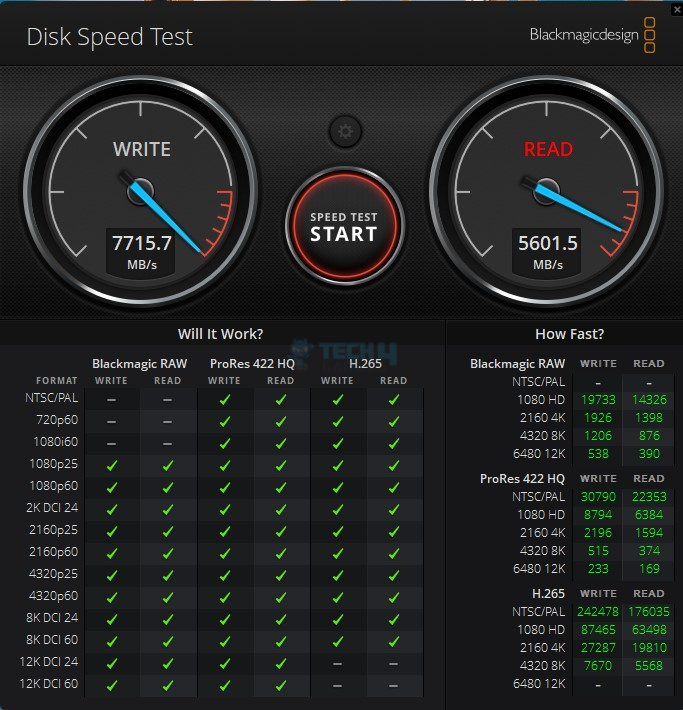The width and height of the screenshot is (683, 710).
Task: Click the Blackmagicdesign logo
Action: pos(592,35)
